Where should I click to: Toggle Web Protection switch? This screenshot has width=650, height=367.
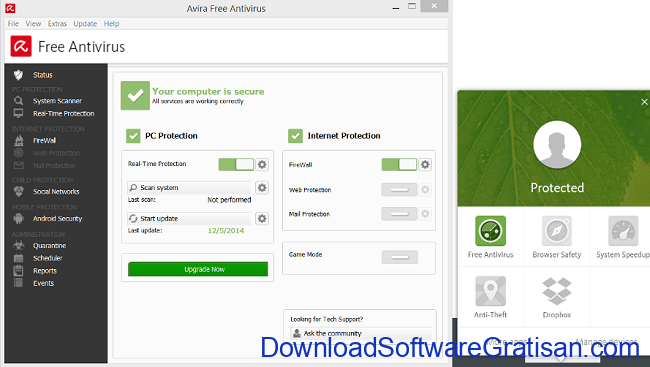(399, 190)
